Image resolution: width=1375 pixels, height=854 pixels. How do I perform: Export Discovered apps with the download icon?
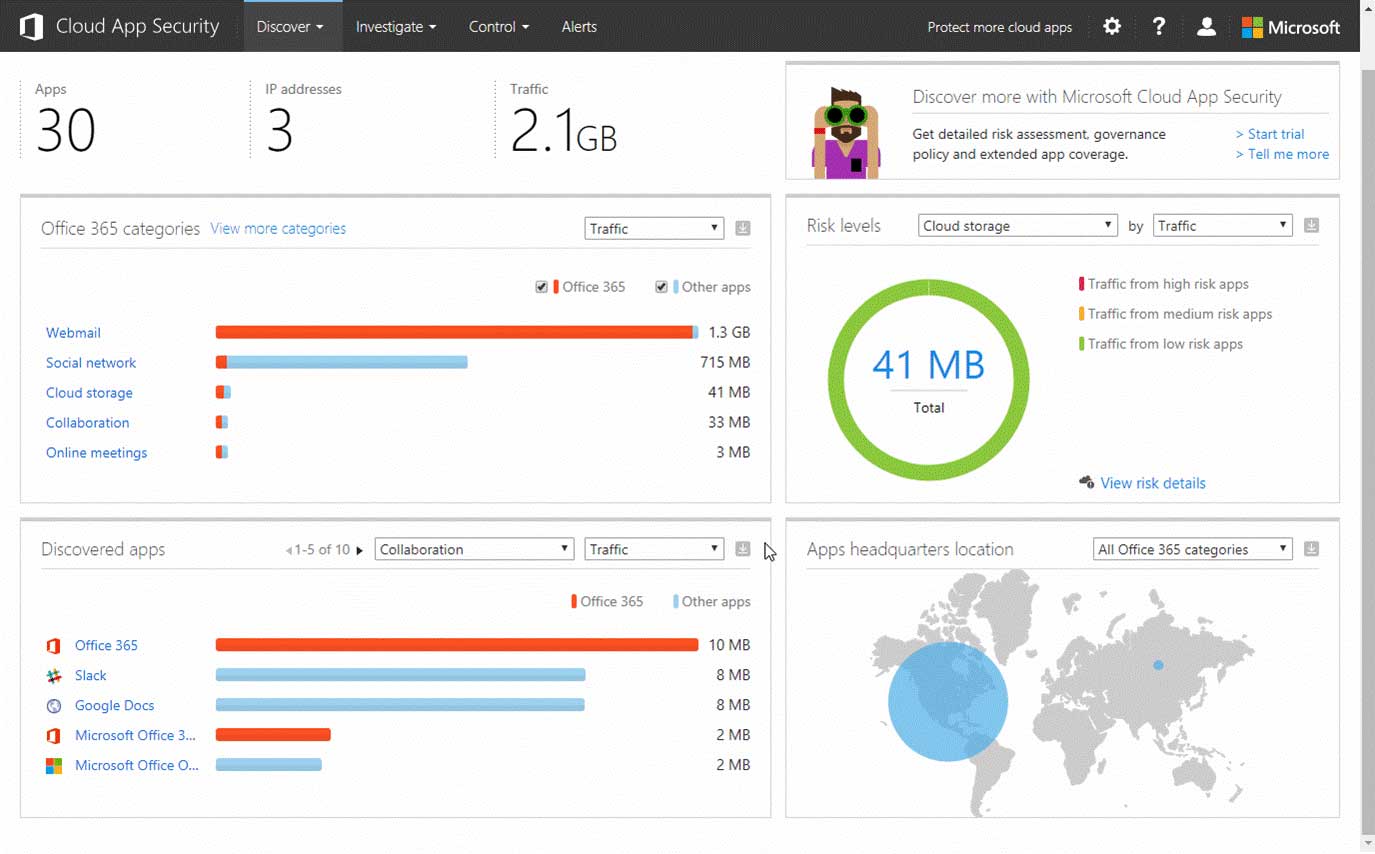743,549
